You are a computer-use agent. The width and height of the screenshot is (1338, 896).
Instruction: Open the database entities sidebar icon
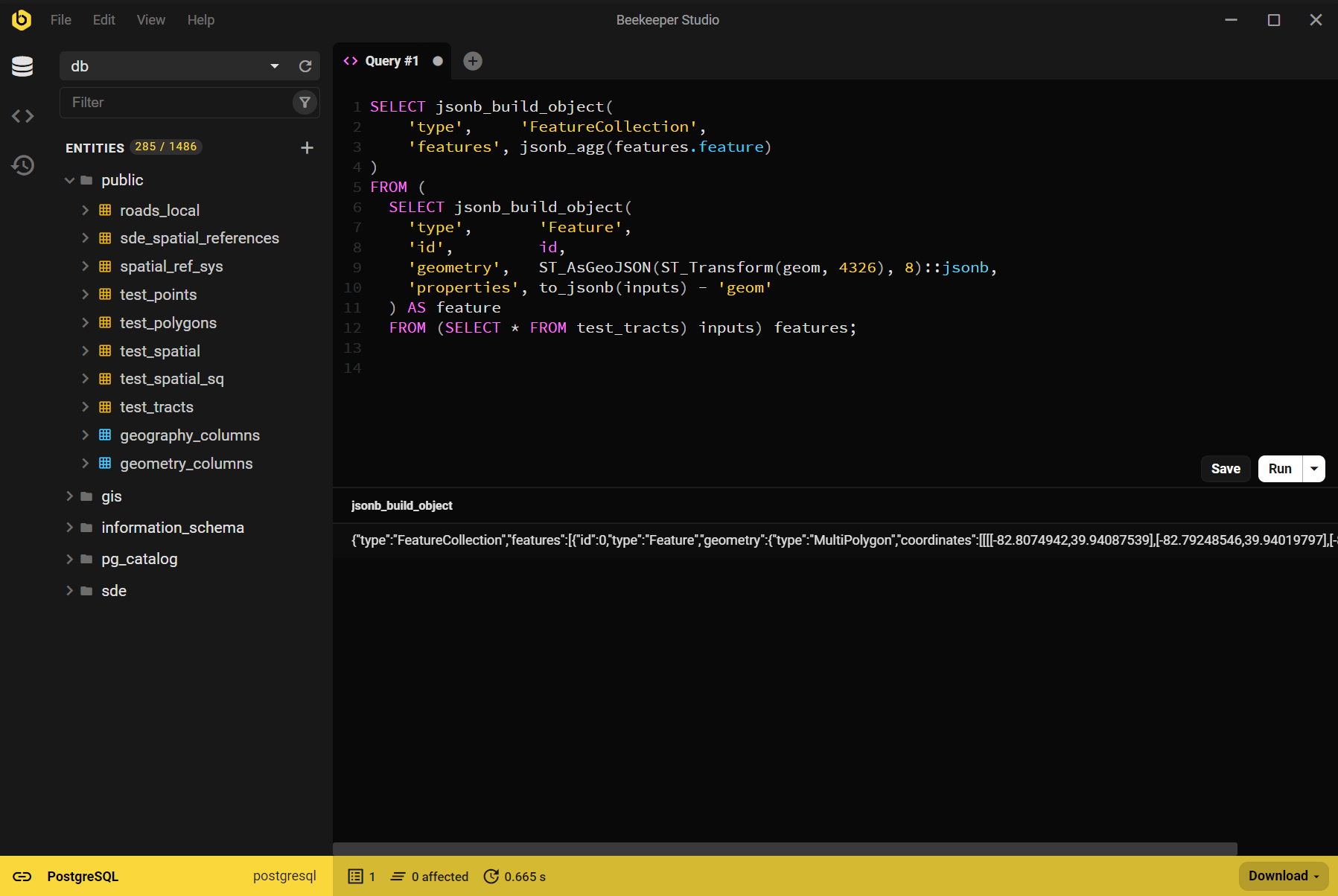(22, 67)
